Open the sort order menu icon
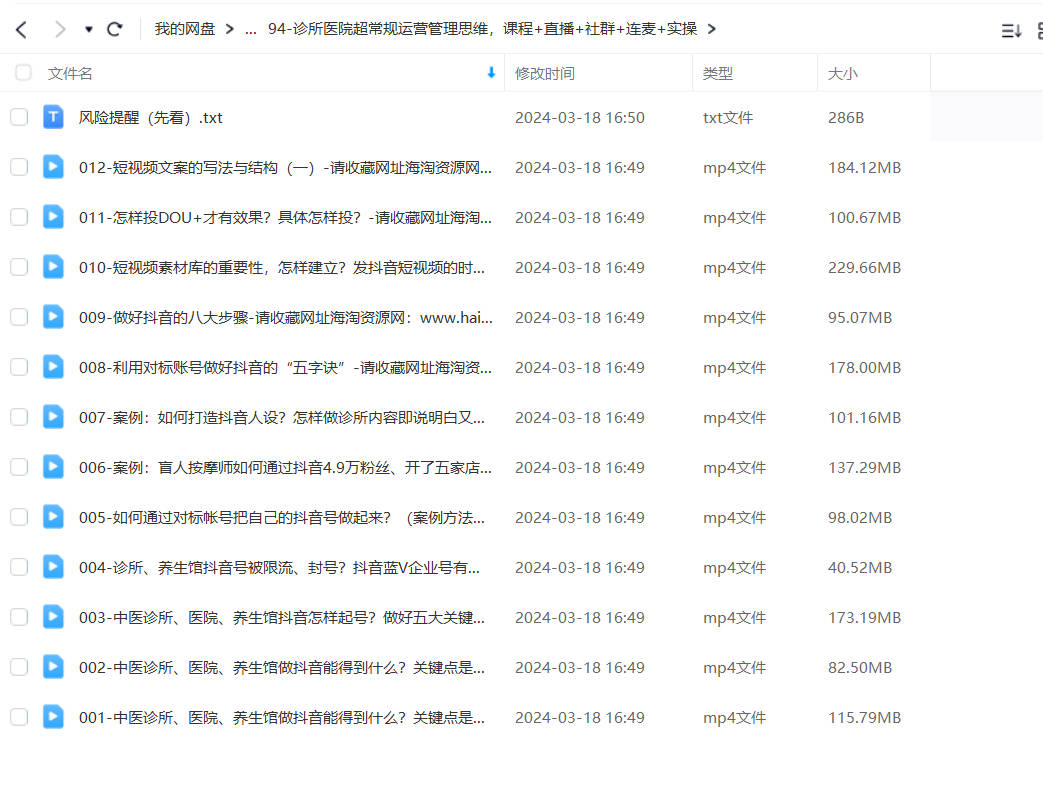 click(x=1011, y=31)
